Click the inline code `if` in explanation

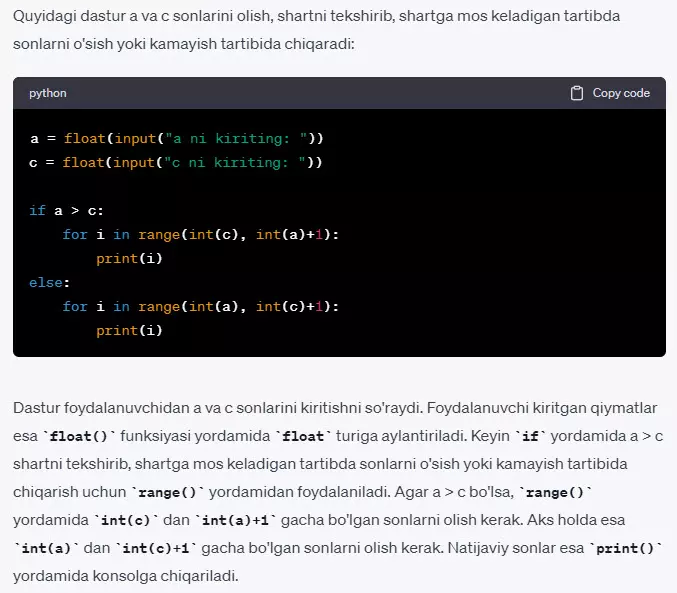[x=531, y=436]
